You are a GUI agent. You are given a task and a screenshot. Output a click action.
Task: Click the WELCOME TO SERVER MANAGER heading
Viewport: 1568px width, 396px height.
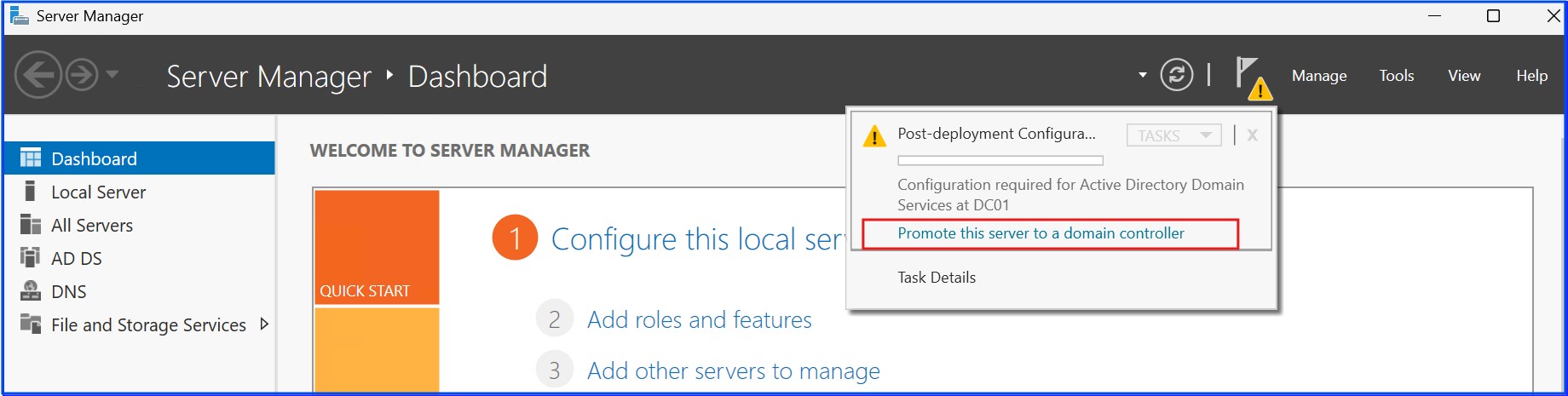point(450,151)
